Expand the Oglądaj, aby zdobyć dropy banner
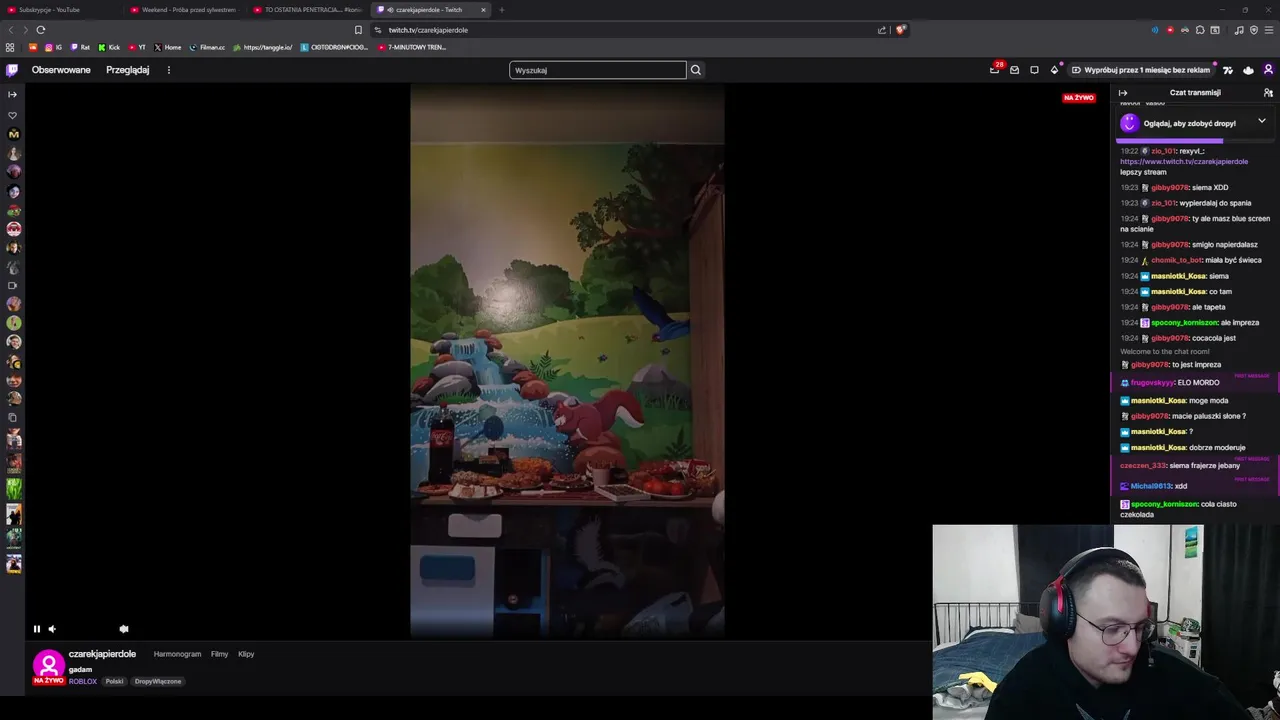1280x720 pixels. coord(1261,122)
